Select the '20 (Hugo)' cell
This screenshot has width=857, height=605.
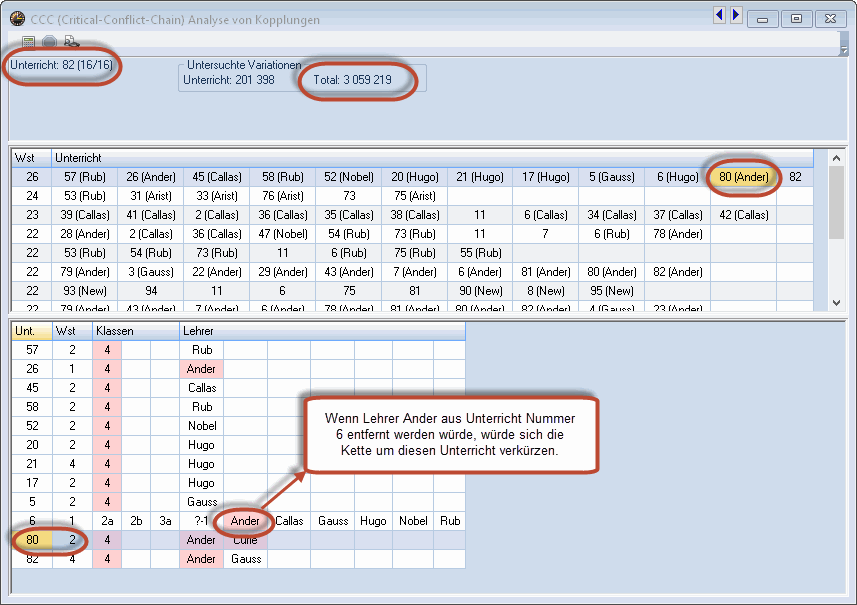(415, 177)
